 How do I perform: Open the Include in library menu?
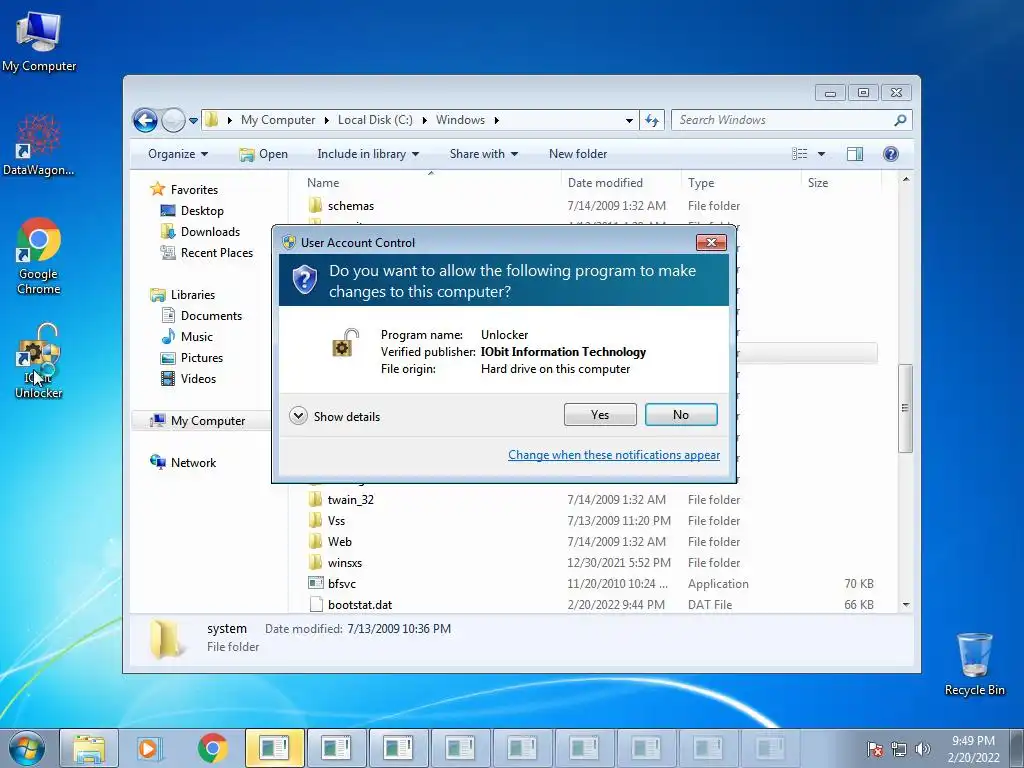pos(368,154)
